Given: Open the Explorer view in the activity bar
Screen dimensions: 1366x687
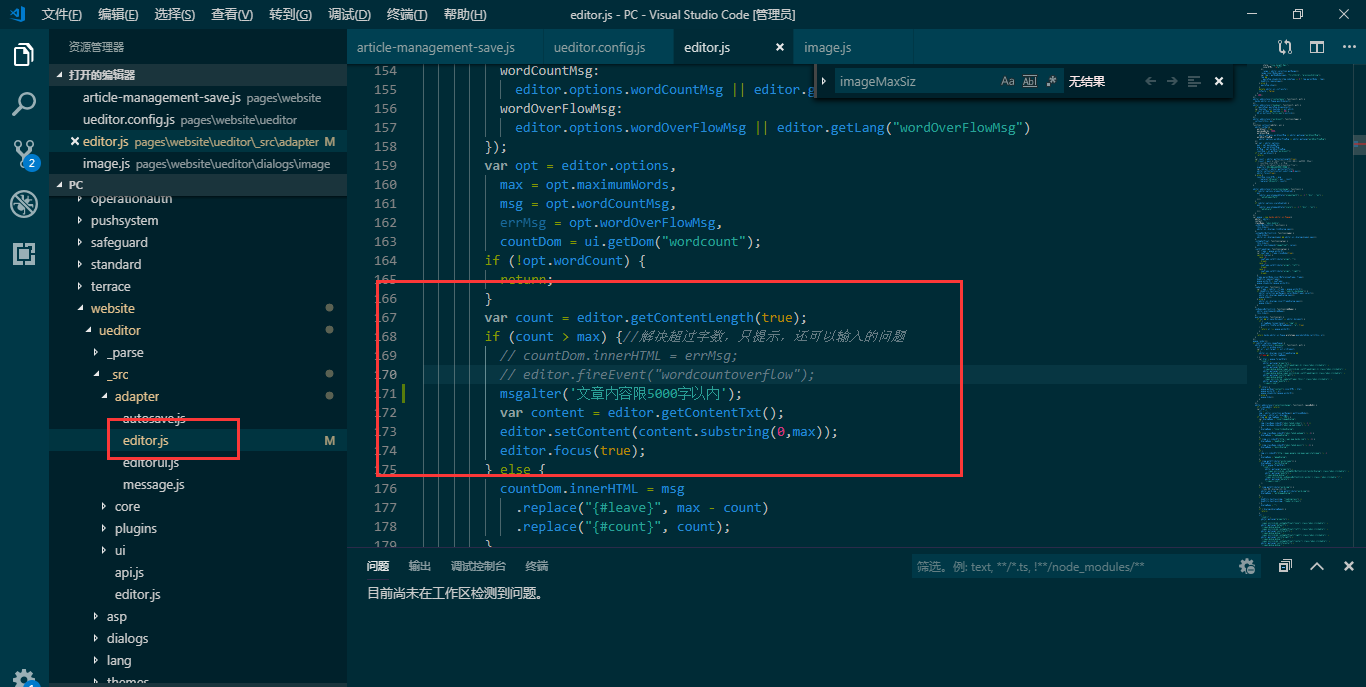Looking at the screenshot, I should [24, 55].
